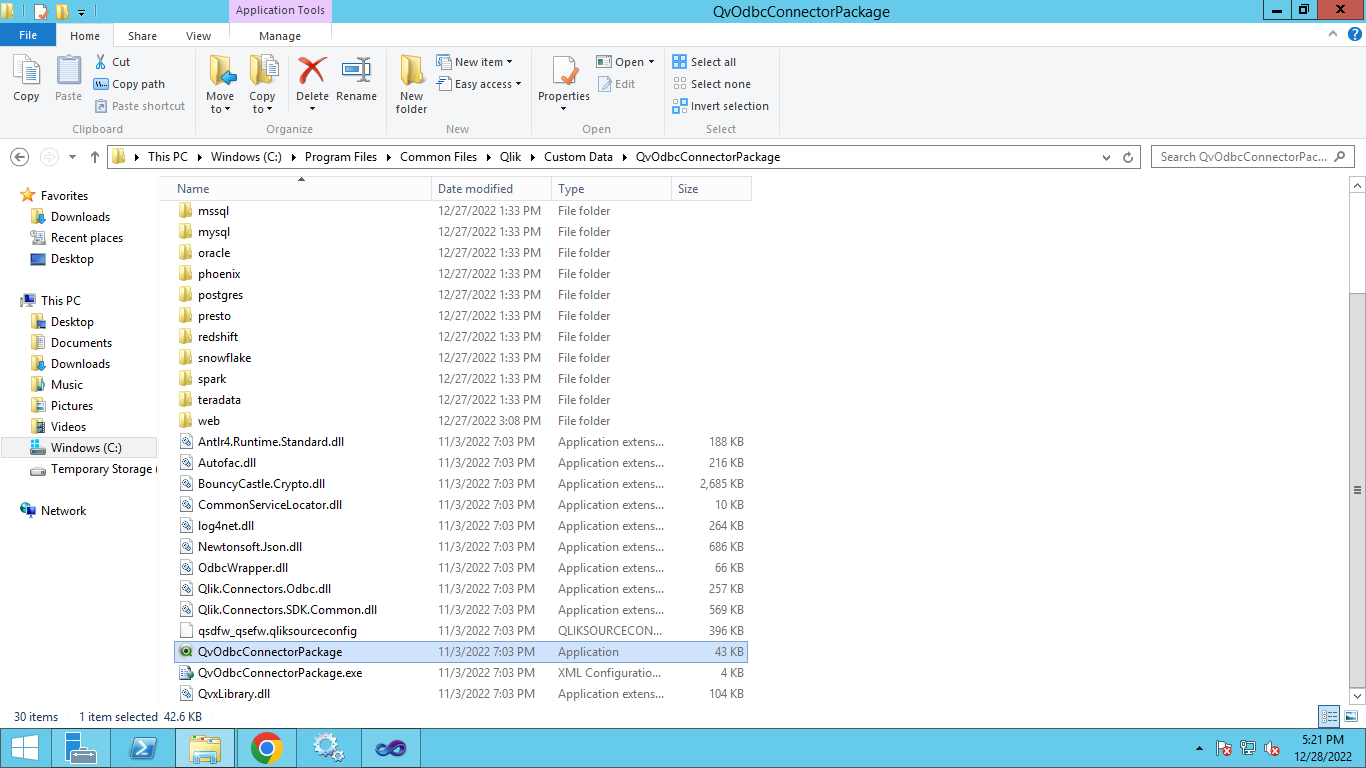Screen dimensions: 1366x768
Task: Click Copy path in the ribbon
Action: tap(129, 84)
